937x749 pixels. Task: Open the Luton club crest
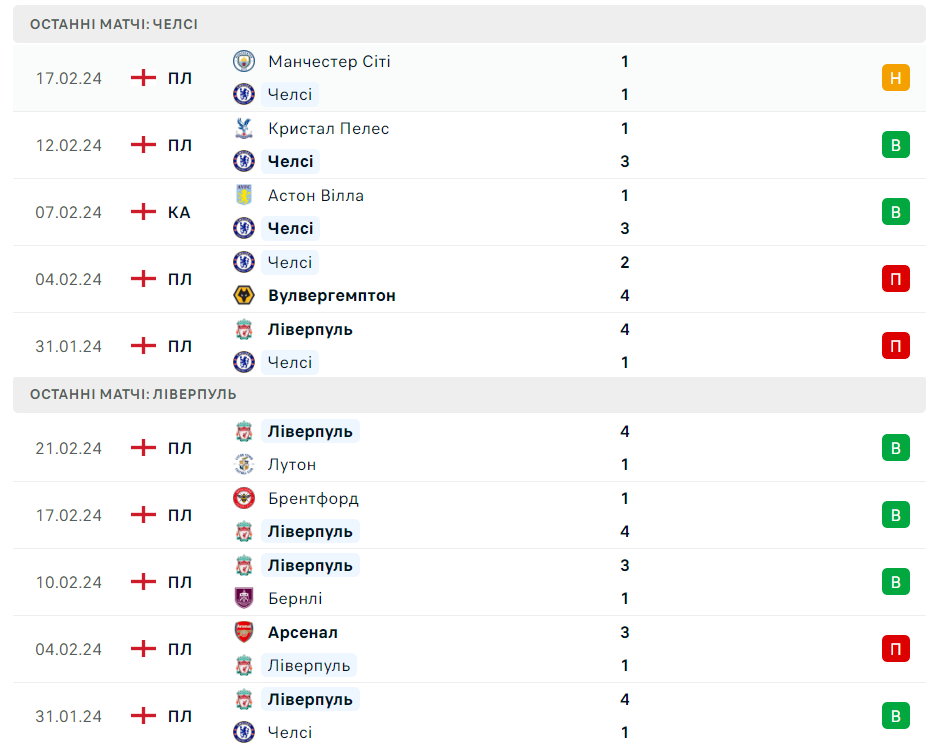tap(244, 465)
